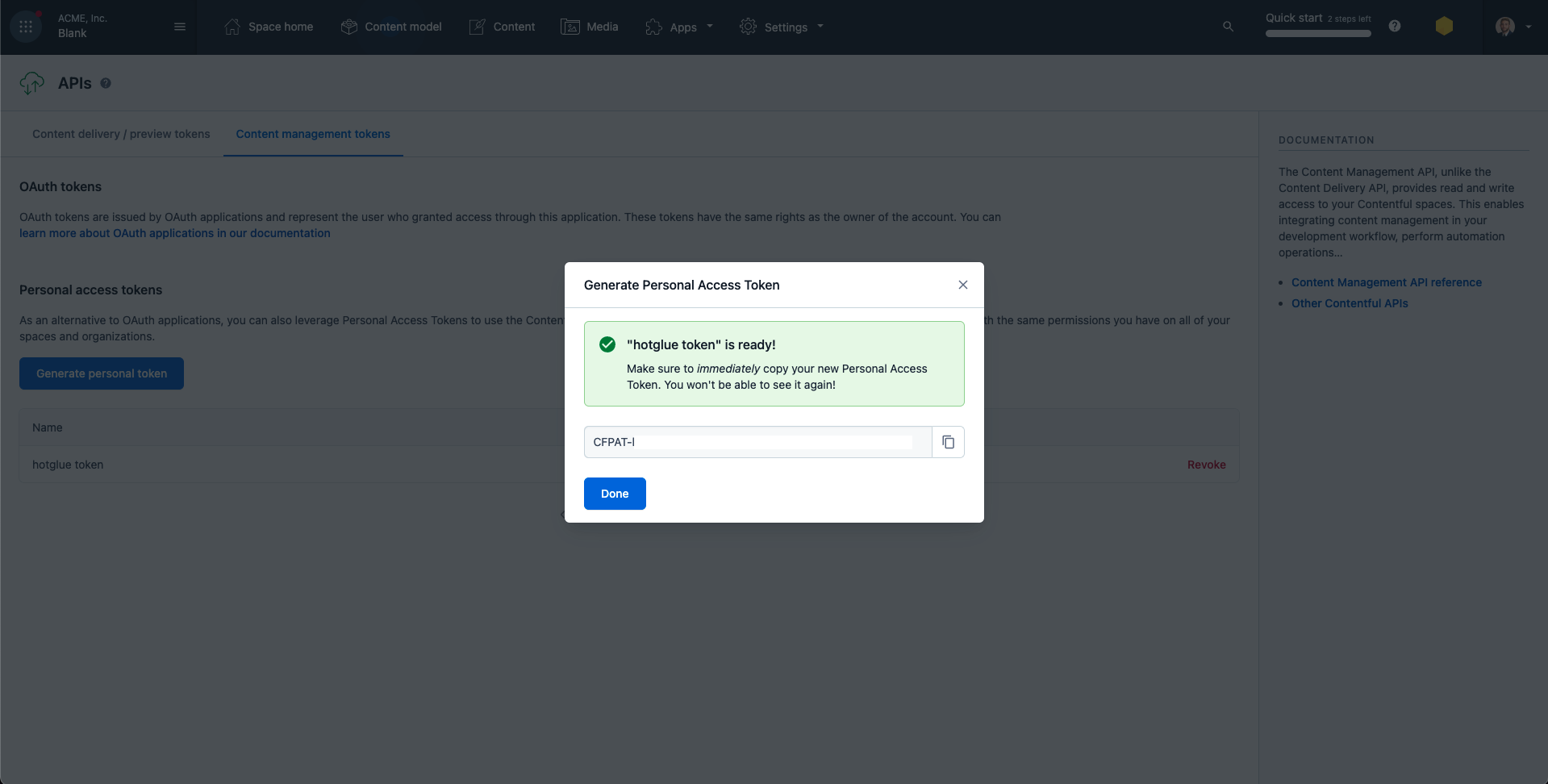The image size is (1548, 784).
Task: Open the Content section
Action: pos(514,27)
